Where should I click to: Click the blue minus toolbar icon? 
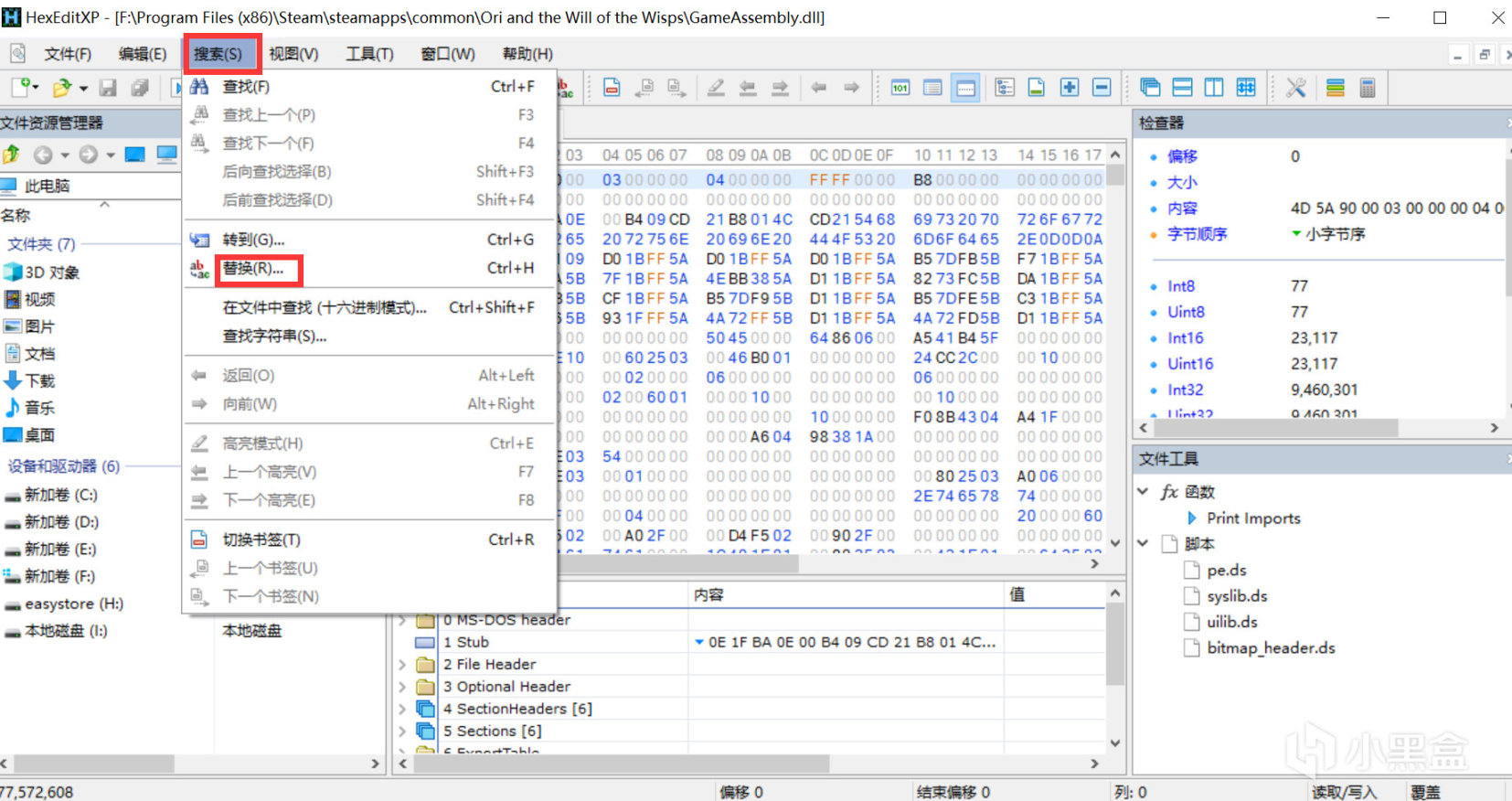[1102, 88]
